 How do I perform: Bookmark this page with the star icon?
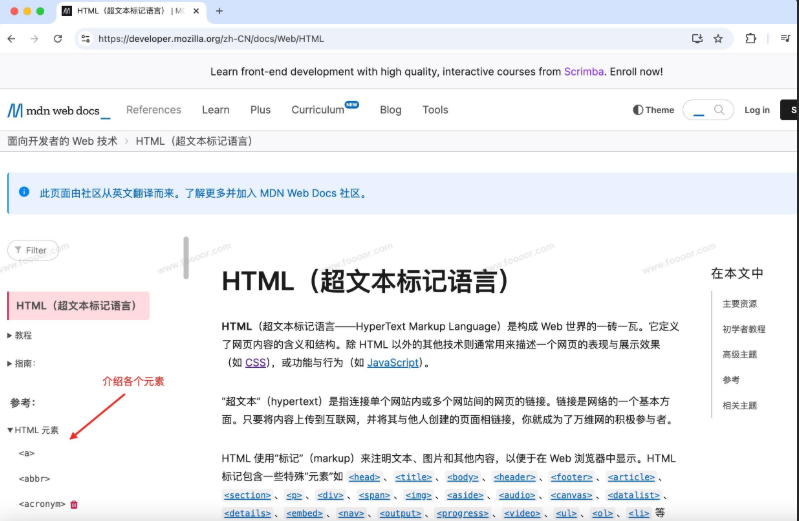[x=718, y=38]
